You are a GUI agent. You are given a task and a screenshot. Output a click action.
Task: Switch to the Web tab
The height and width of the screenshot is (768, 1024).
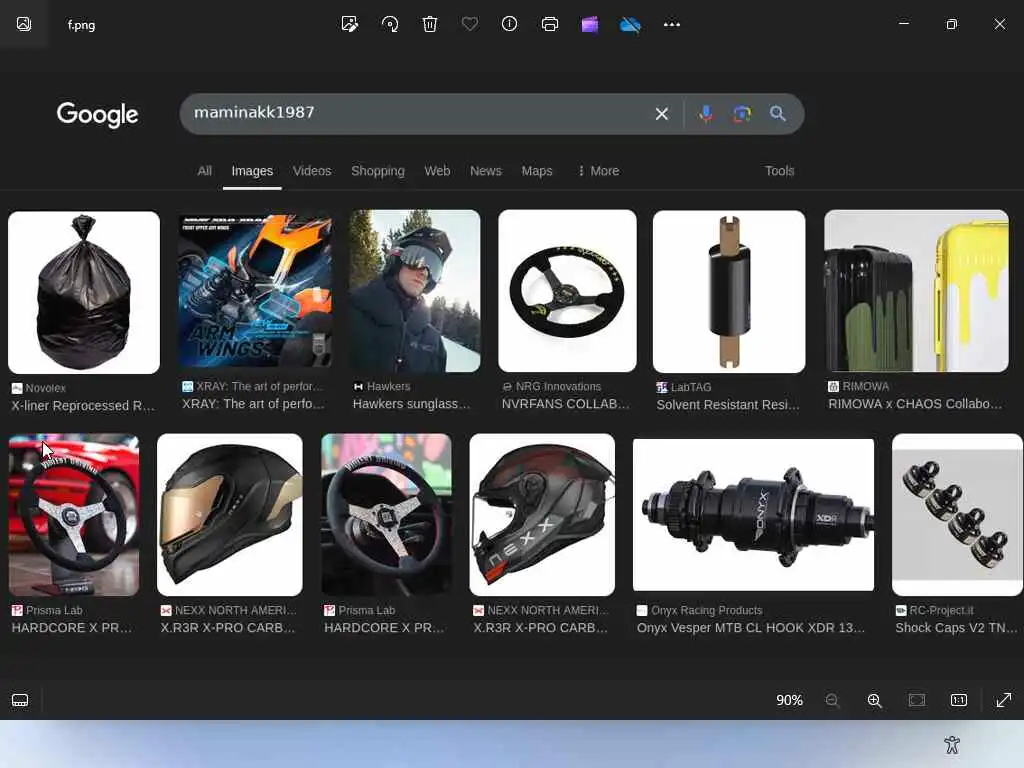437,171
